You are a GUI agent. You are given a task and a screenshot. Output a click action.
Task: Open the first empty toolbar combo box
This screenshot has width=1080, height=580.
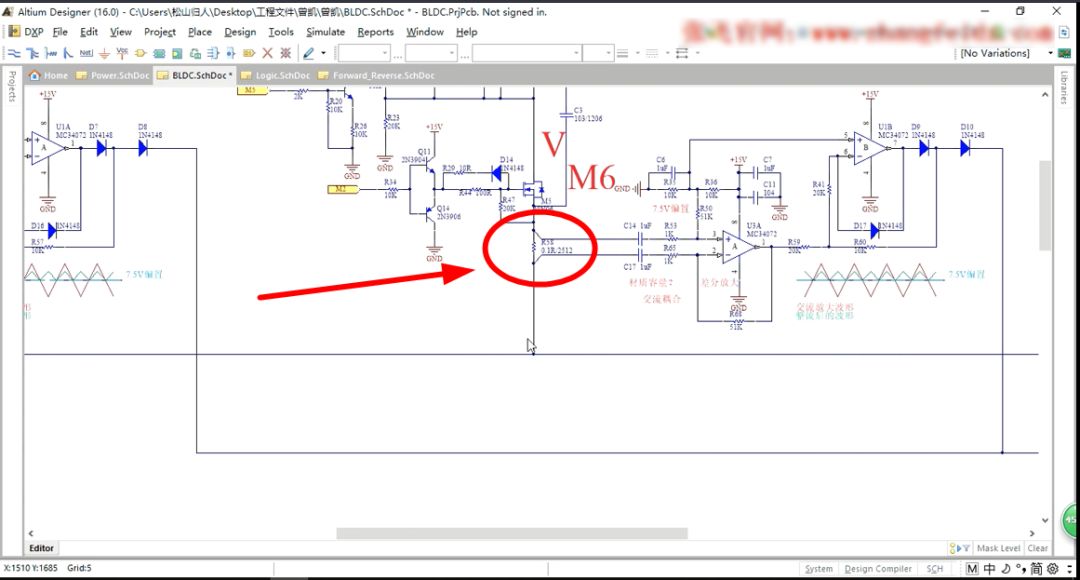pos(364,53)
